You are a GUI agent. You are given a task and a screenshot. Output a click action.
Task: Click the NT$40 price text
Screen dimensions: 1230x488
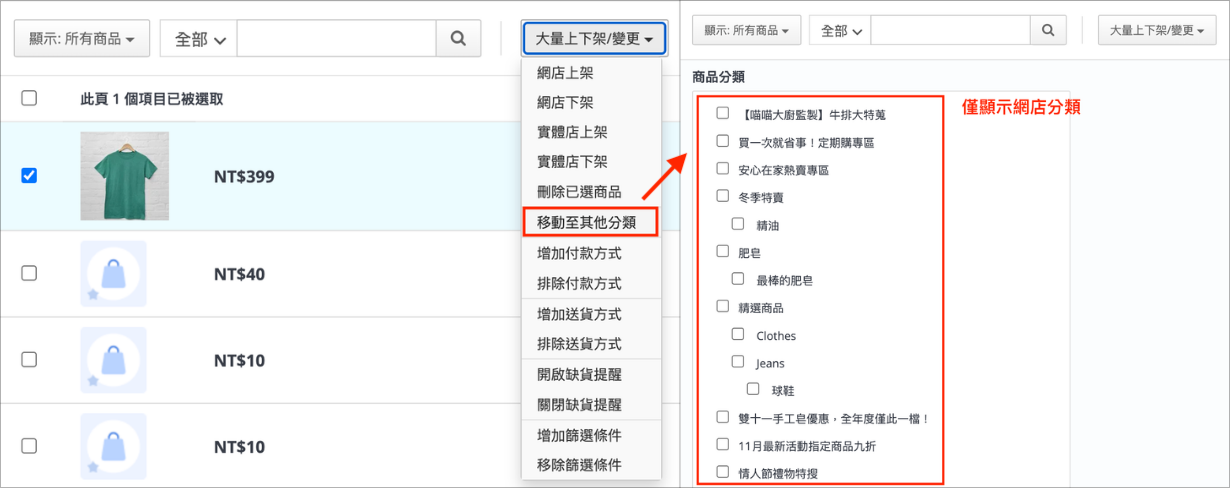[x=239, y=274]
